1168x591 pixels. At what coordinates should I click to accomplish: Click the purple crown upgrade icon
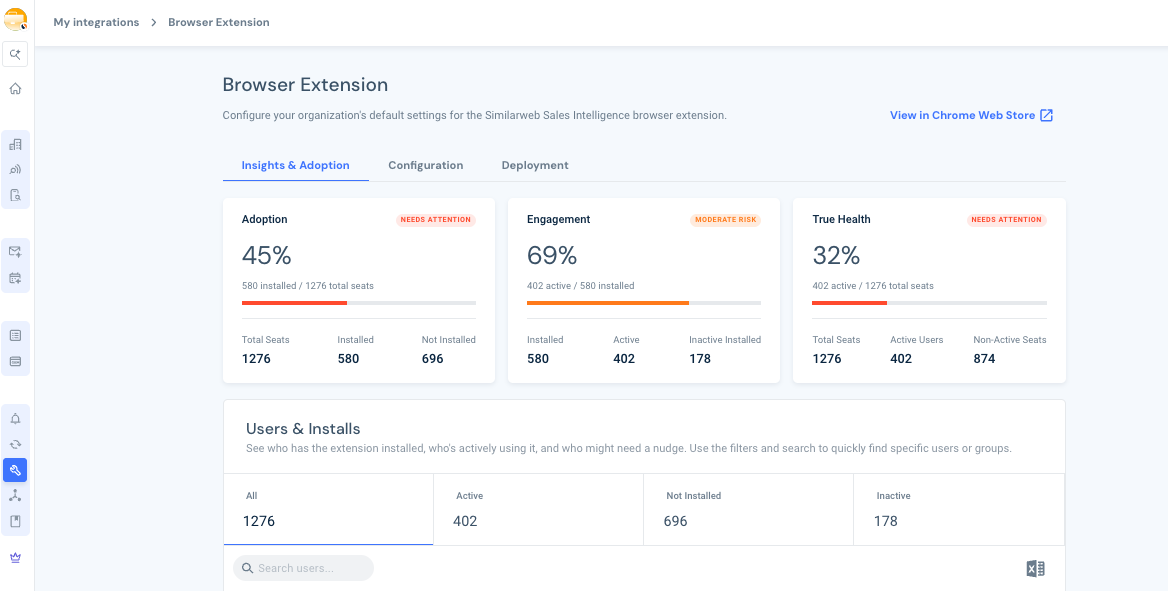[15, 557]
